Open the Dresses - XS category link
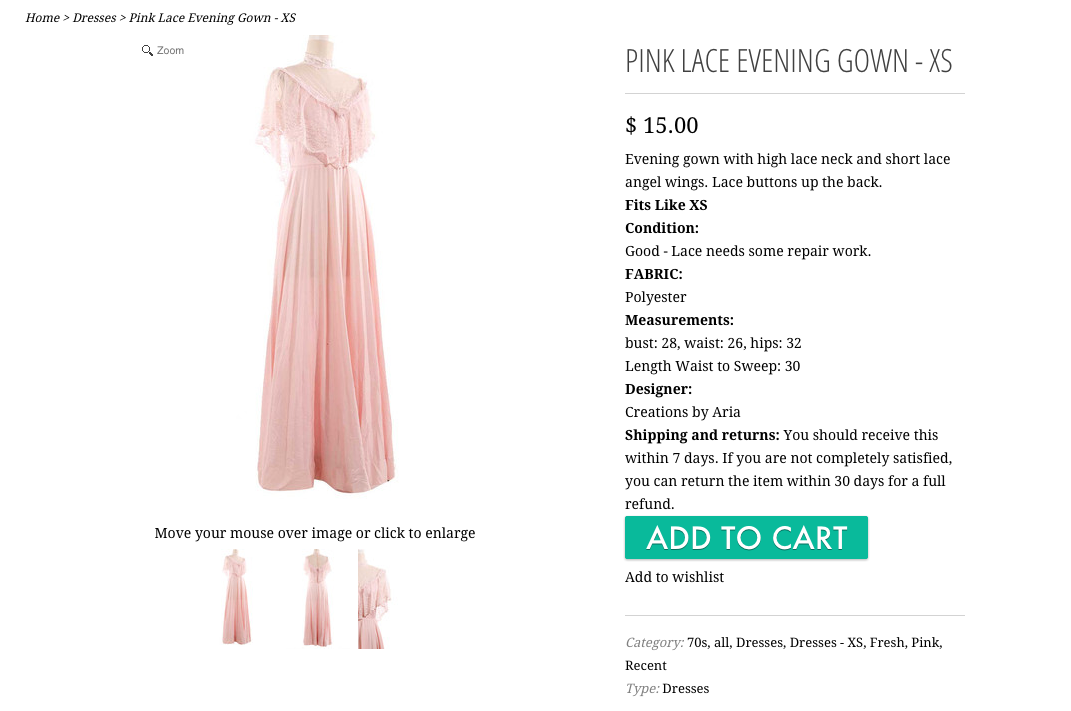The image size is (1071, 711). [x=826, y=642]
